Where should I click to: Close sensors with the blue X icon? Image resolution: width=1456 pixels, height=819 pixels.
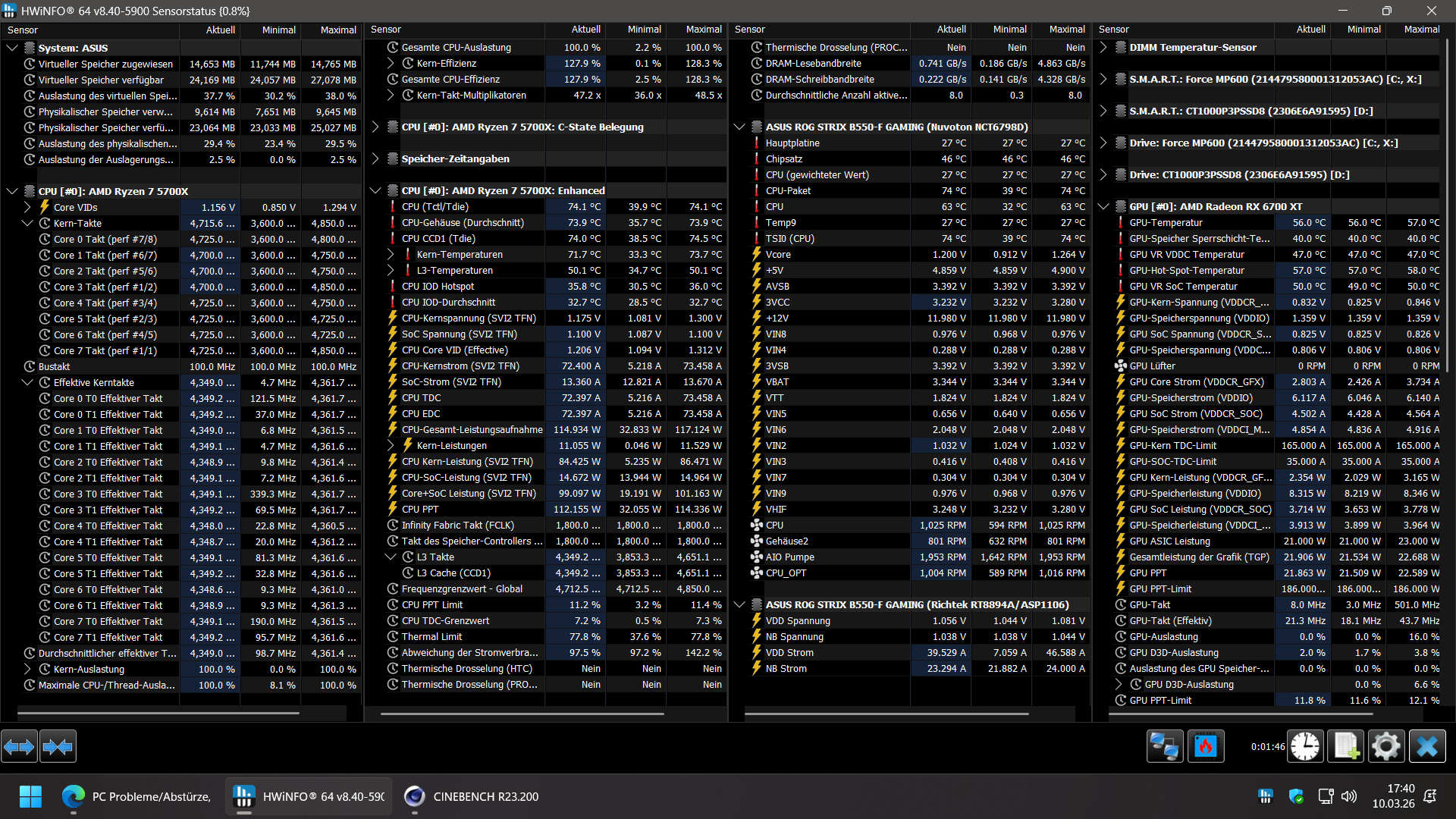1427,747
